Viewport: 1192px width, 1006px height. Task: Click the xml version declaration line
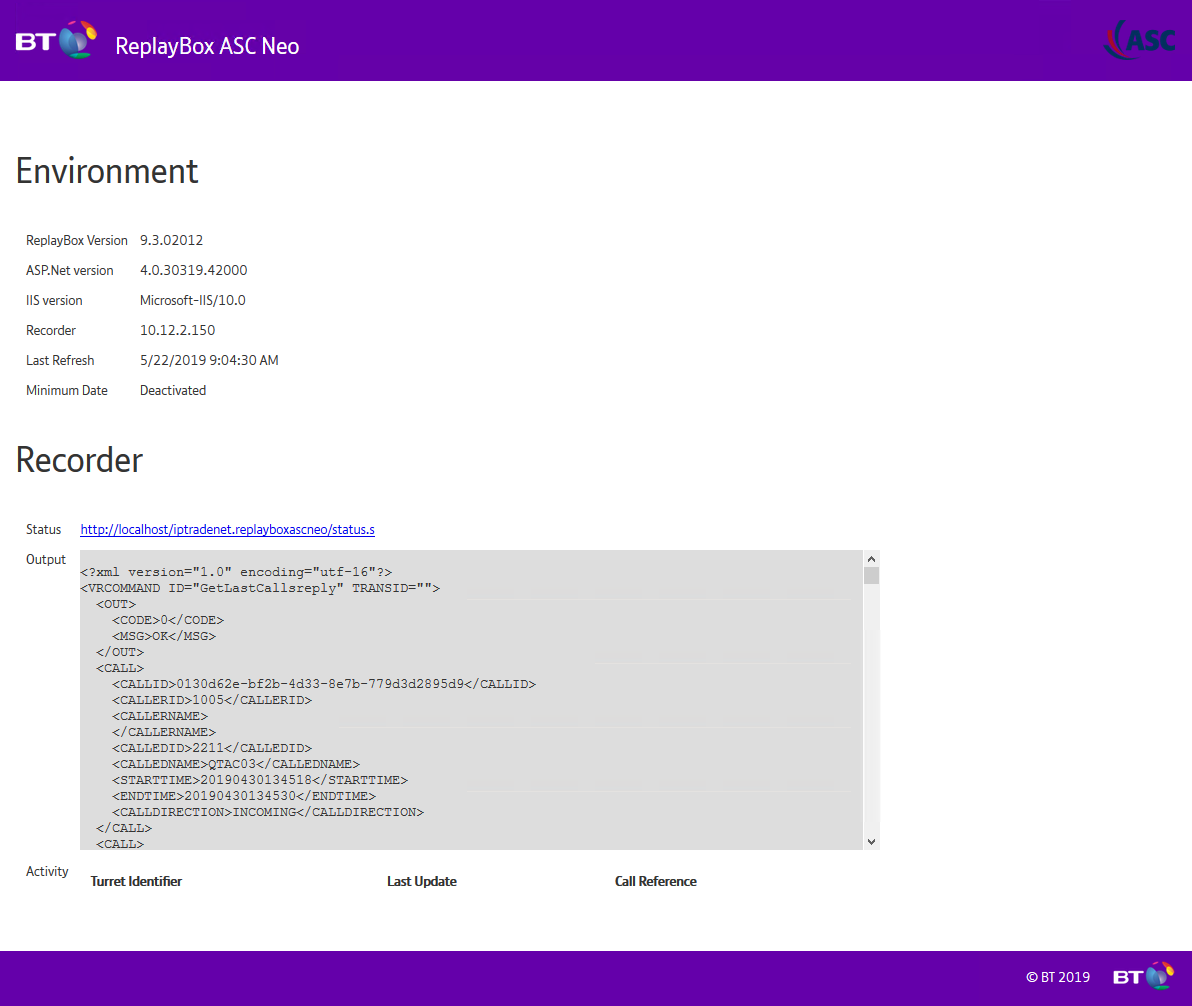coord(236,573)
